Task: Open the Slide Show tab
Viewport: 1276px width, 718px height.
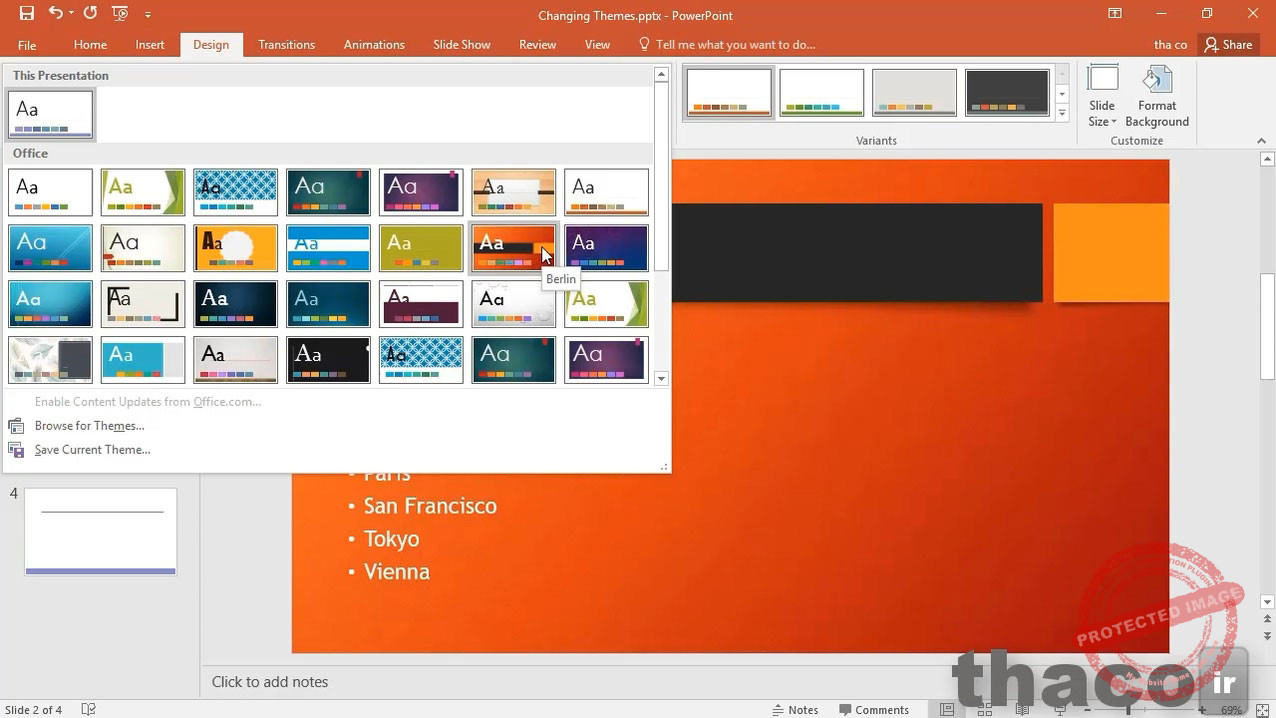Action: pyautogui.click(x=462, y=45)
